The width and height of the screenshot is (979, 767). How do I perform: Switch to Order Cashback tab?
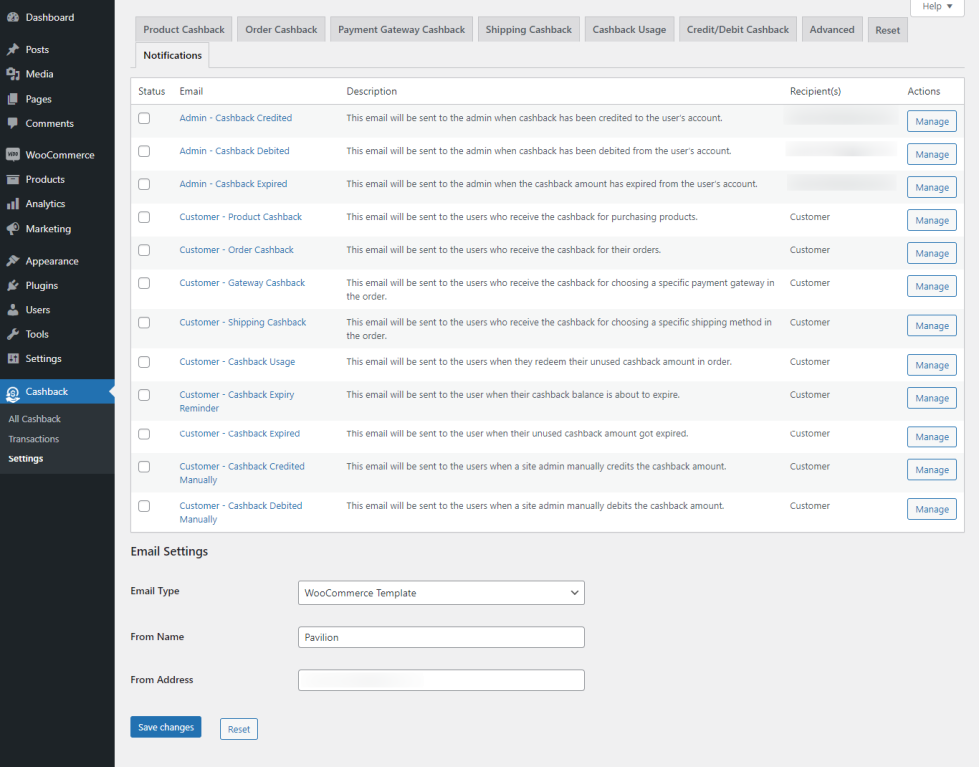click(281, 29)
